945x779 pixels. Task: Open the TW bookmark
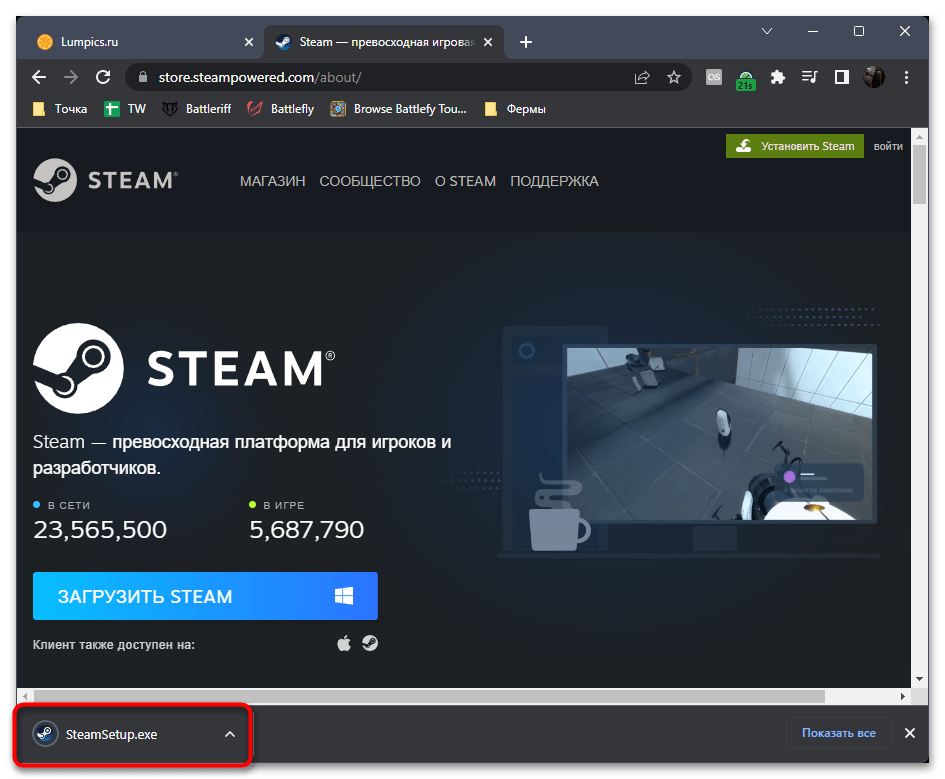125,109
